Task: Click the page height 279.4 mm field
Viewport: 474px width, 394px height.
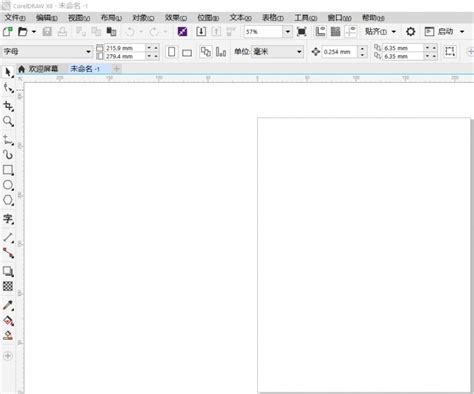Action: coord(125,56)
